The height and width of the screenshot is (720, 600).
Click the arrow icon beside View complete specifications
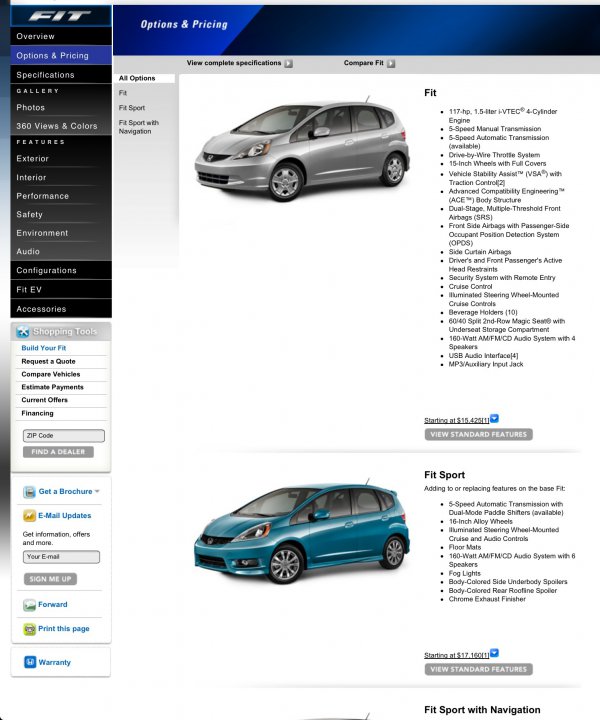tap(288, 63)
